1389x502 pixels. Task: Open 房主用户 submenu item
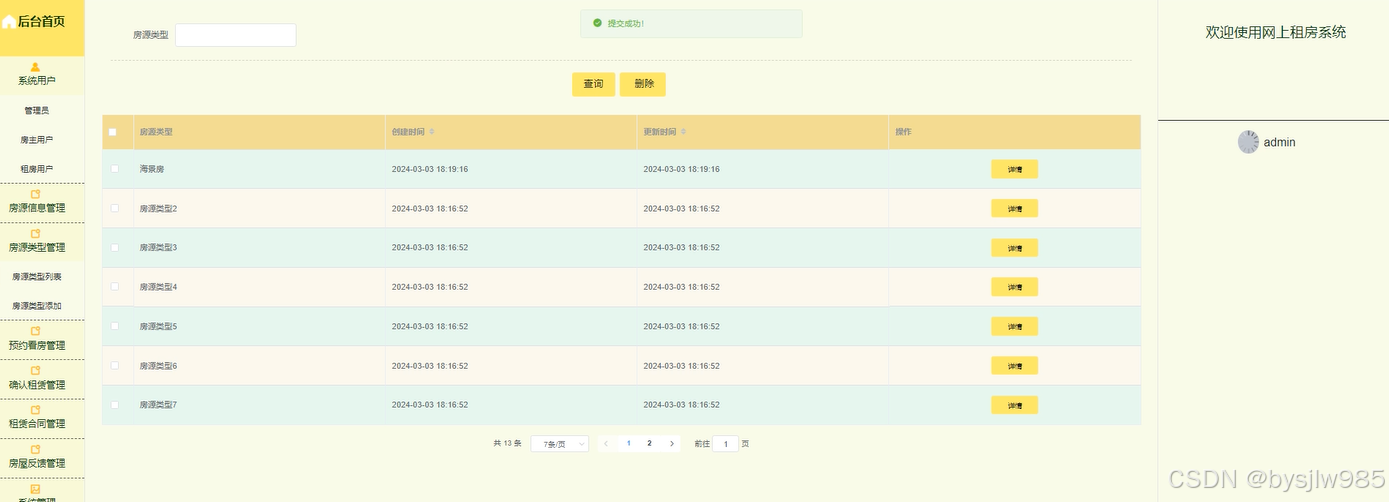point(37,140)
